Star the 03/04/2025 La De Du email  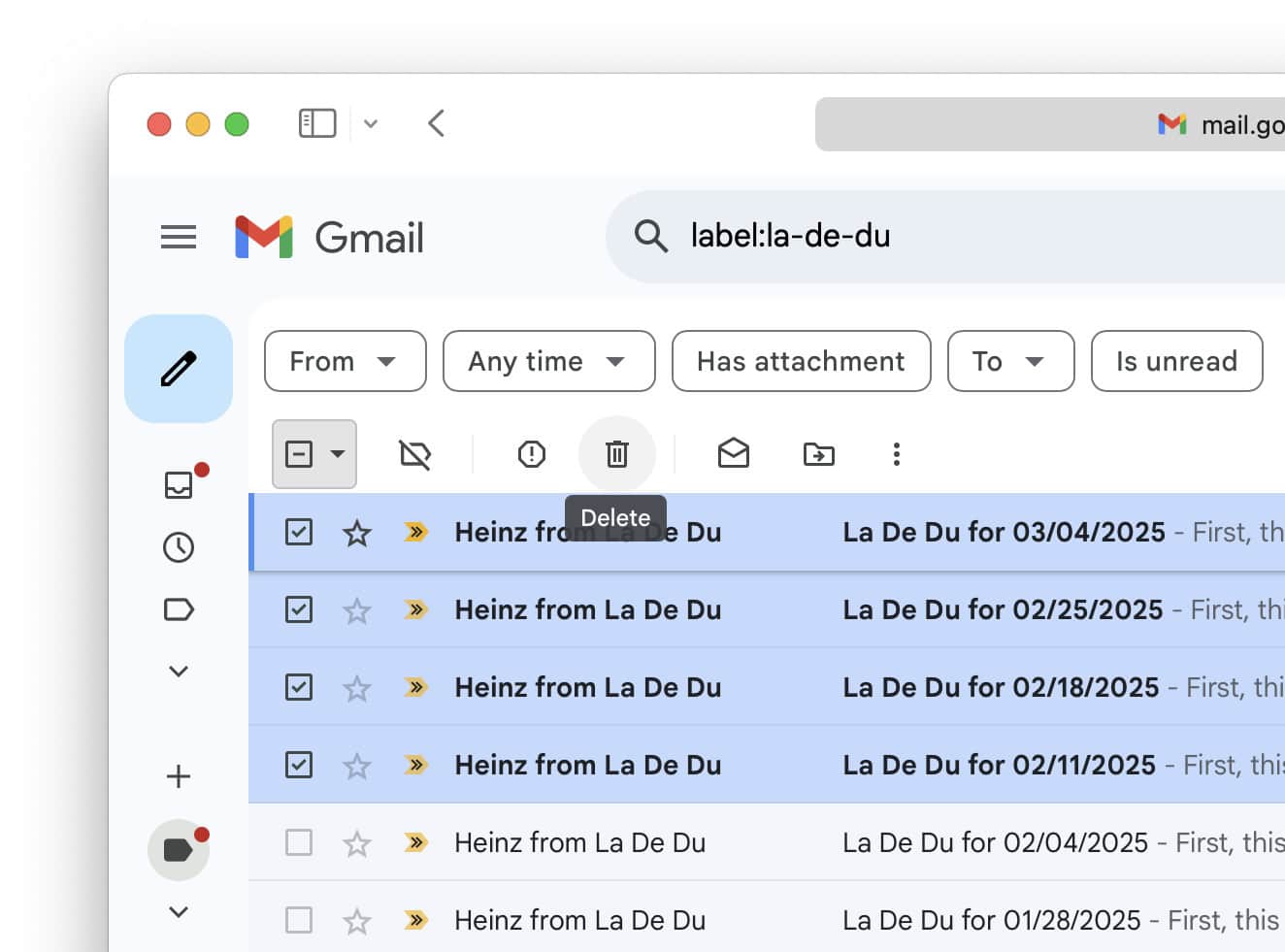[x=357, y=532]
